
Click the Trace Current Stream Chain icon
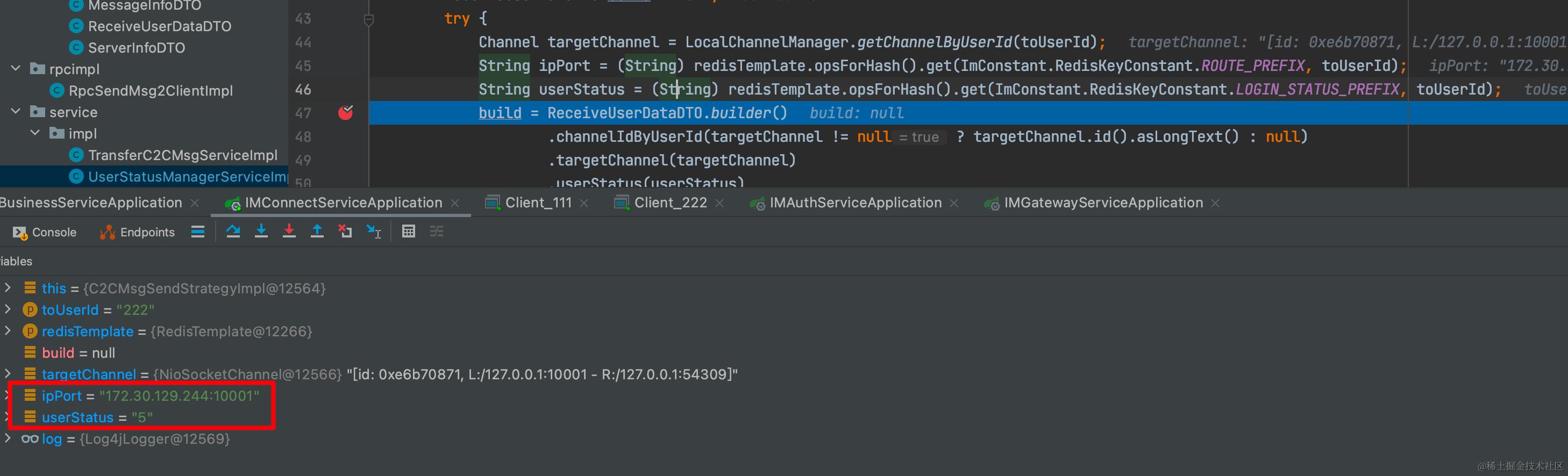coord(437,232)
